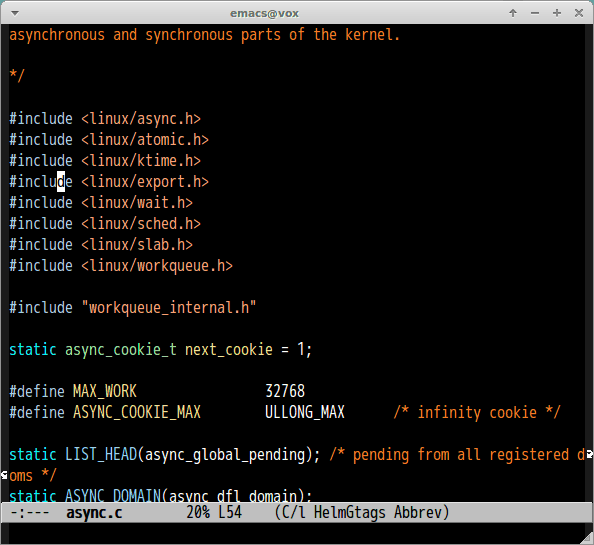Image resolution: width=594 pixels, height=545 pixels.
Task: Click the comment line about the kernel
Action: click(205, 35)
